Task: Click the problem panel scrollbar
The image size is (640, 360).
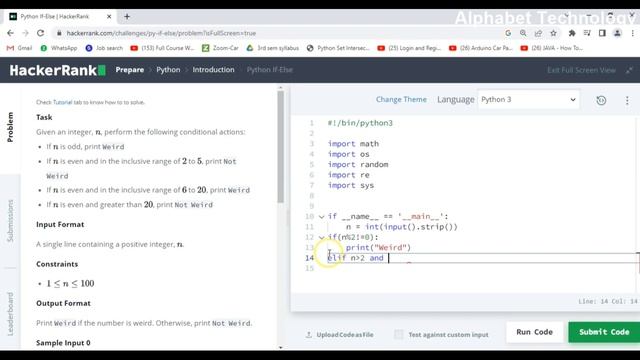Action: pyautogui.click(x=280, y=147)
